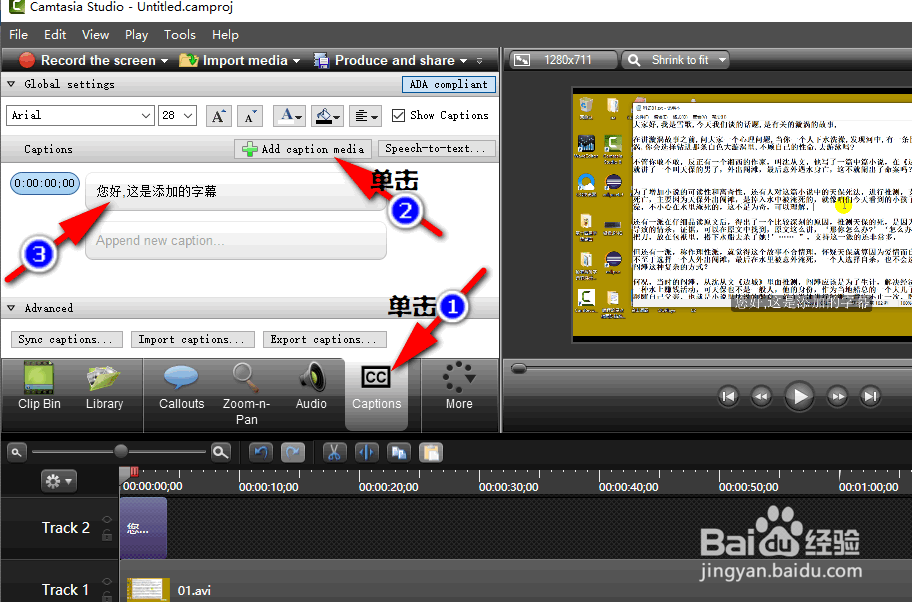Image resolution: width=912 pixels, height=602 pixels.
Task: Open the View menu
Action: (95, 34)
